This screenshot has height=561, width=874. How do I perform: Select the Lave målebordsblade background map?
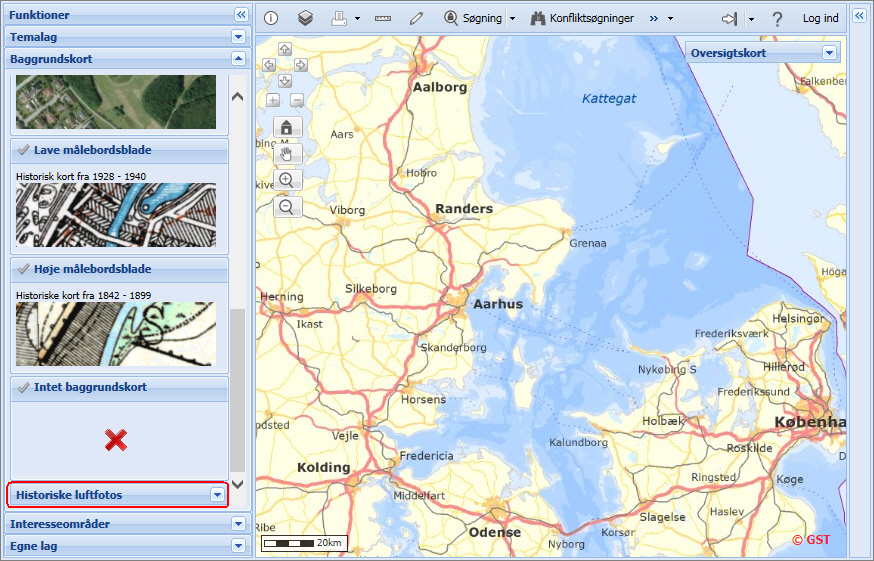click(x=119, y=150)
